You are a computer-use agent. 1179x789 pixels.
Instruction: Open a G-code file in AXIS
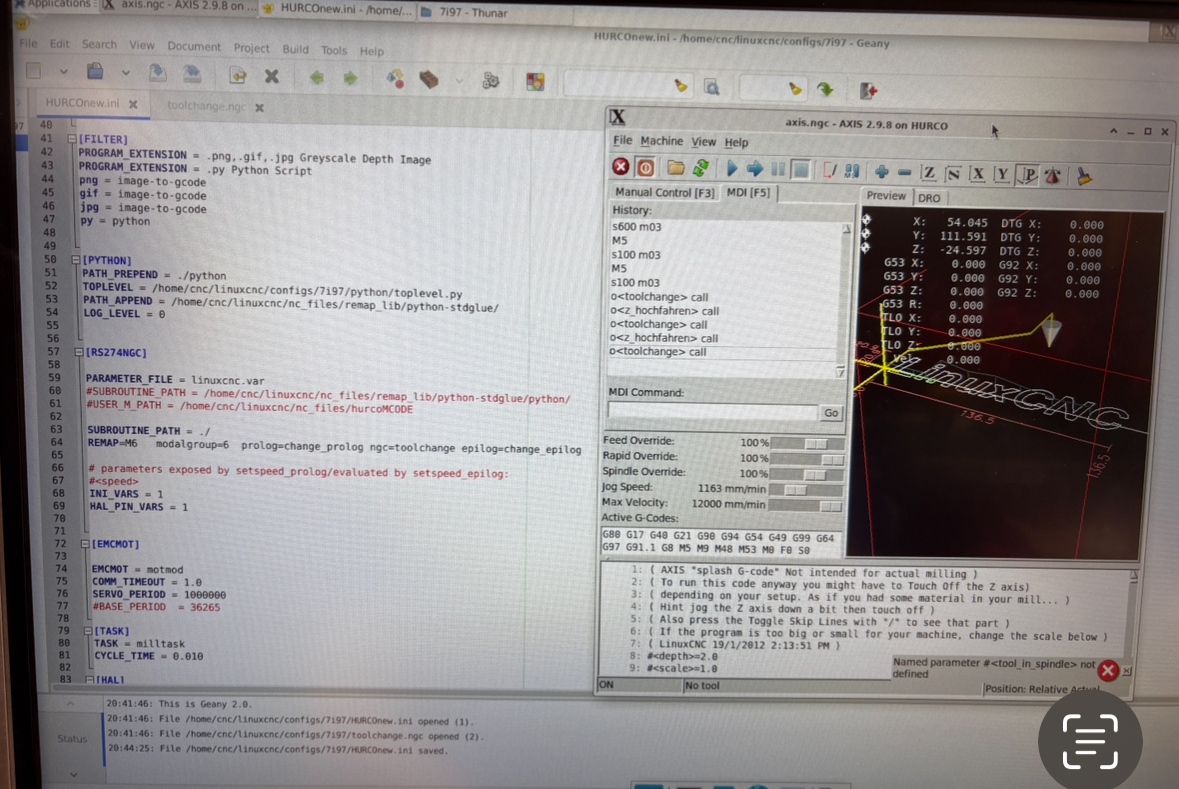(x=675, y=168)
